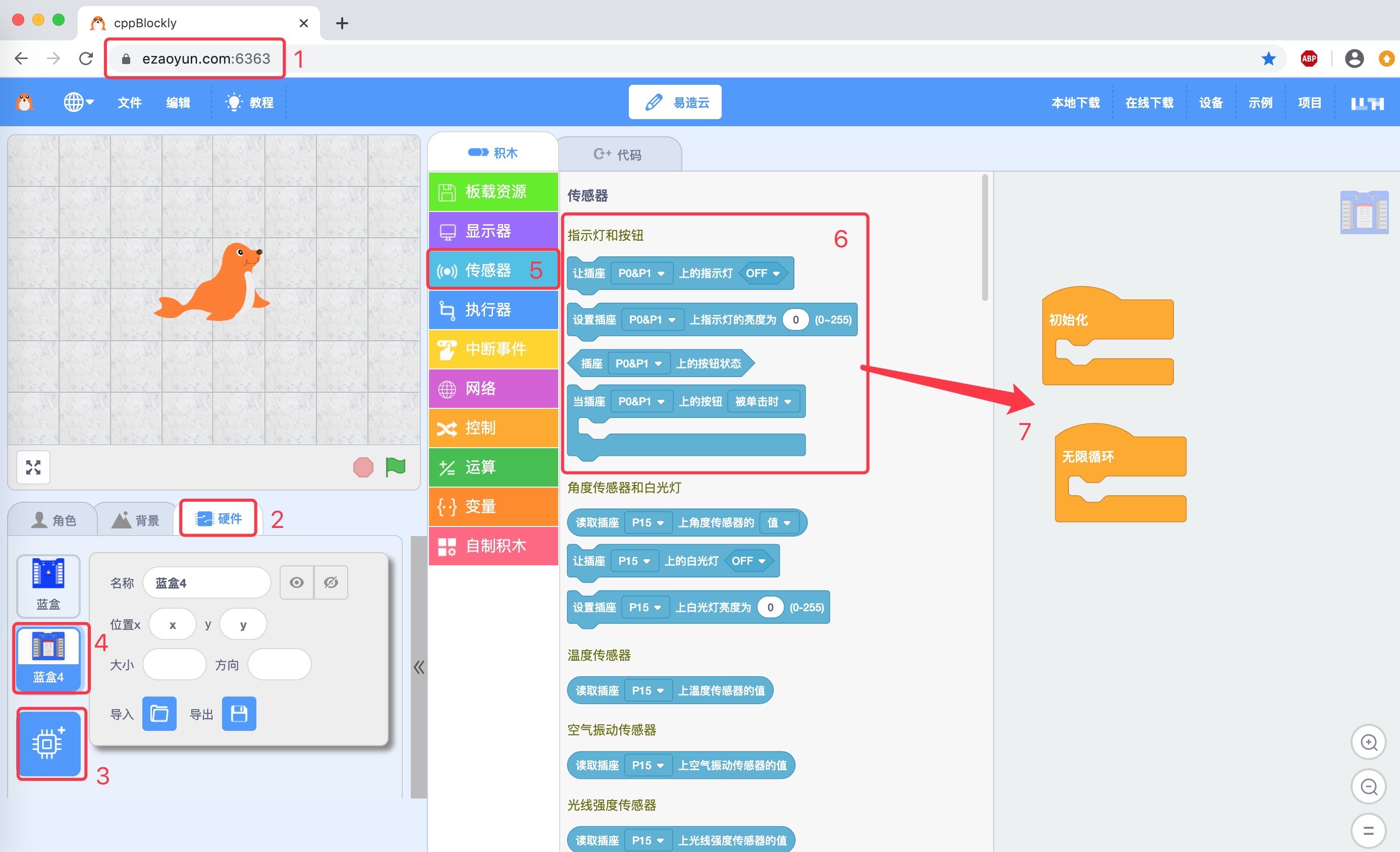The width and height of the screenshot is (1400, 852).
Task: Switch to the 代码 code tab
Action: point(618,154)
